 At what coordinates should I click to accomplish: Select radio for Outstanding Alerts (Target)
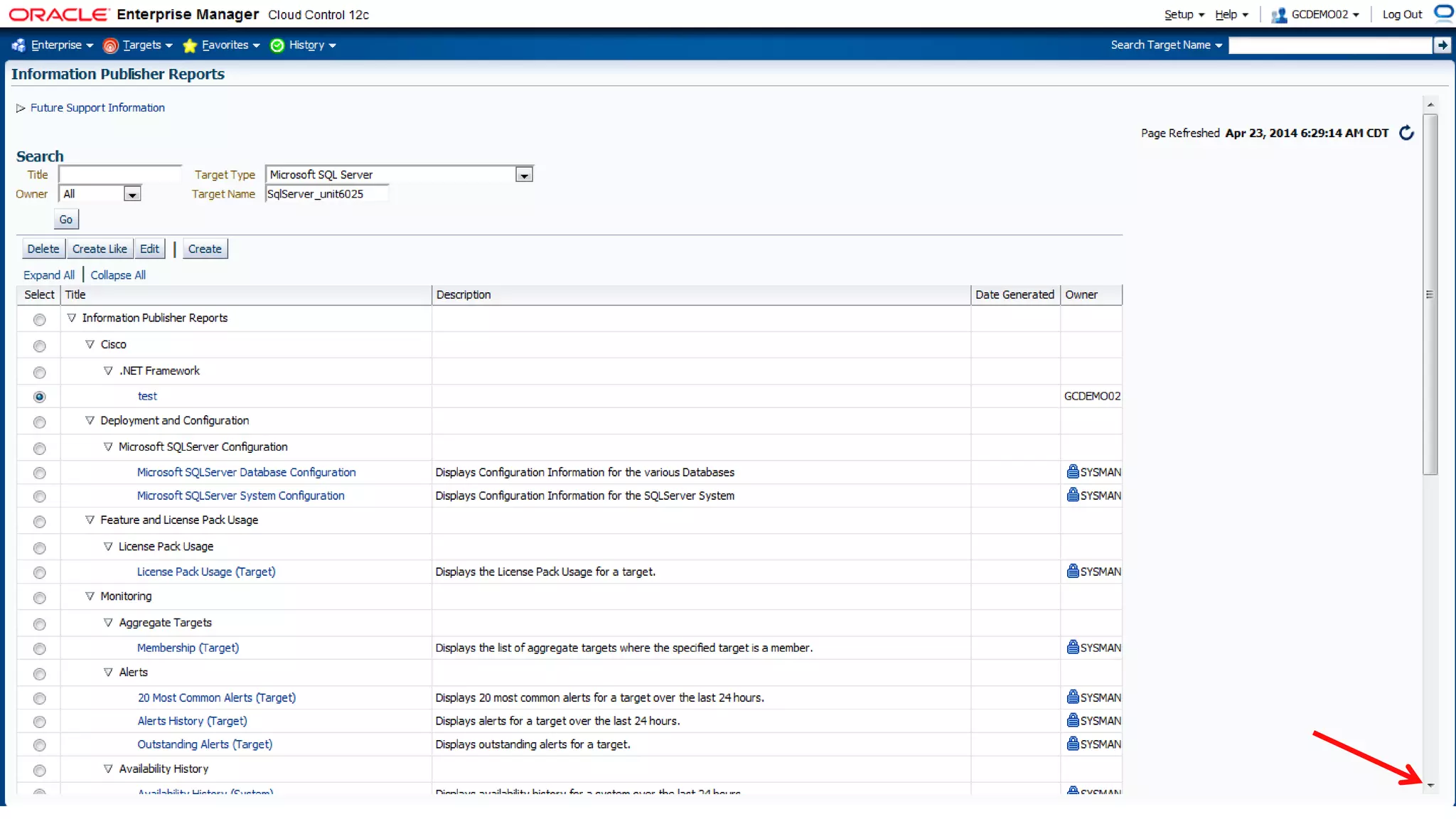(40, 746)
